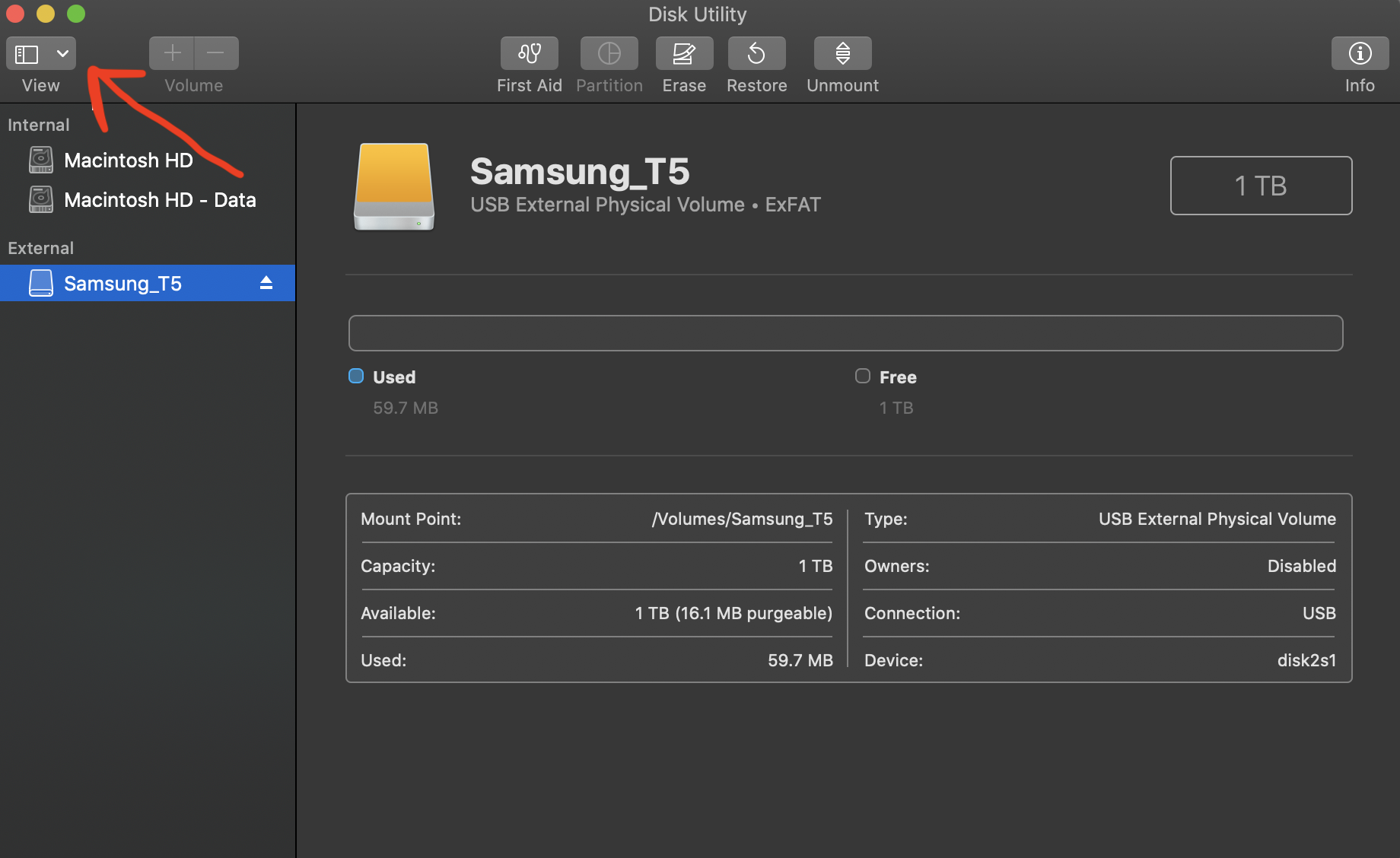Eject the Samsung_T5 external drive
The image size is (1400, 858).
click(266, 282)
